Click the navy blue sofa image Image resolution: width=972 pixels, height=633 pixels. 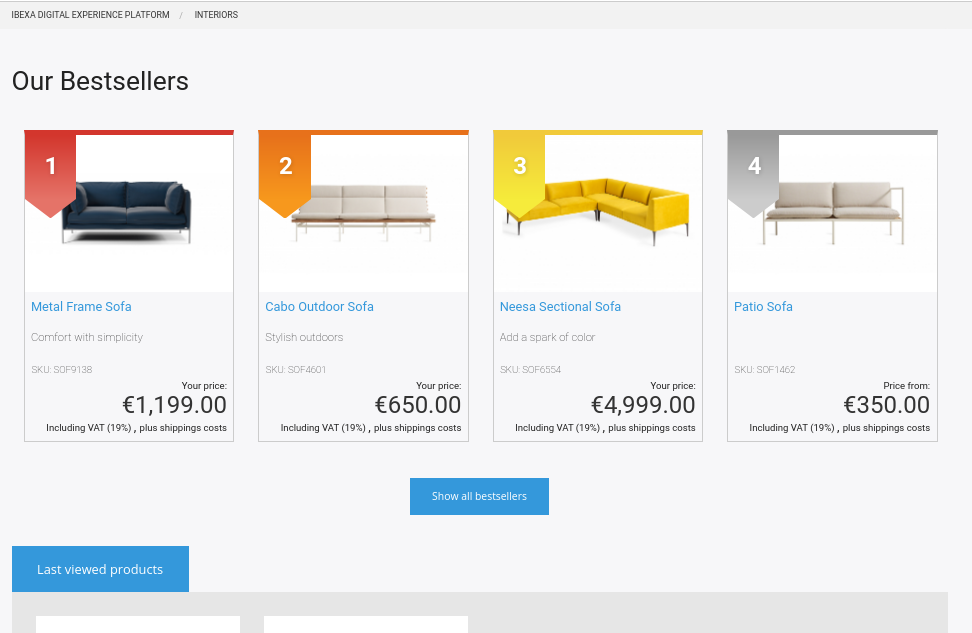coord(127,212)
